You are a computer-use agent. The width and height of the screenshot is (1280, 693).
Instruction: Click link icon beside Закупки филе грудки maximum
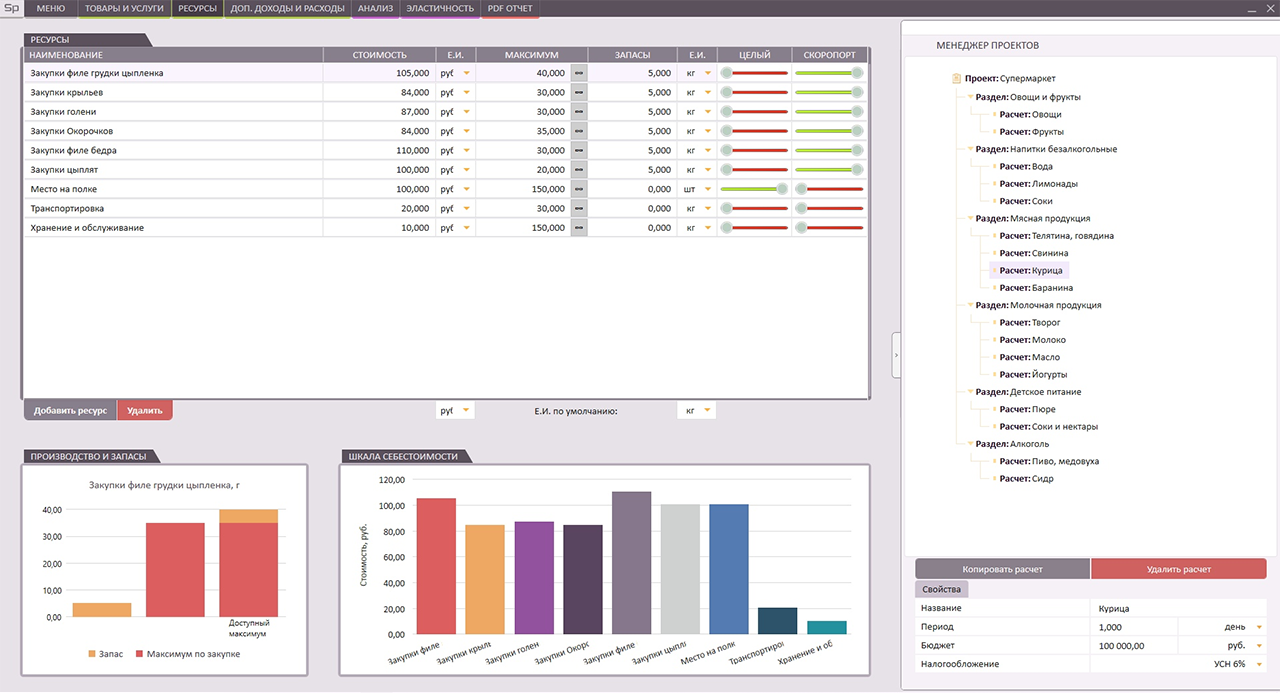click(x=578, y=73)
